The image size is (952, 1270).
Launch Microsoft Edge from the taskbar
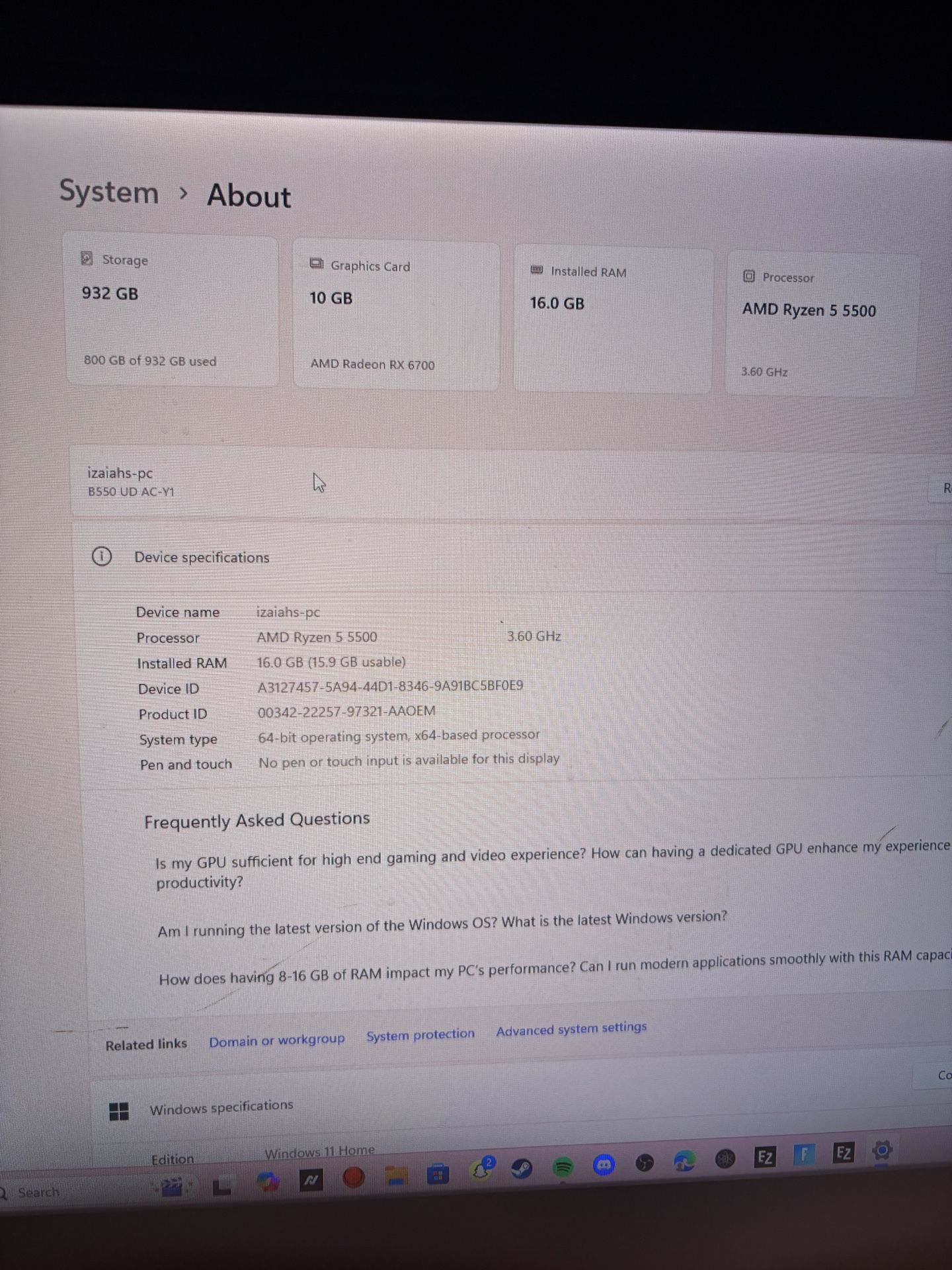click(685, 1161)
